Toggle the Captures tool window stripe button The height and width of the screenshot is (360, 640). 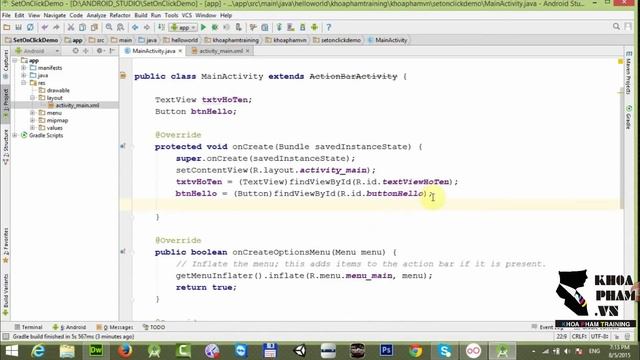6,63
